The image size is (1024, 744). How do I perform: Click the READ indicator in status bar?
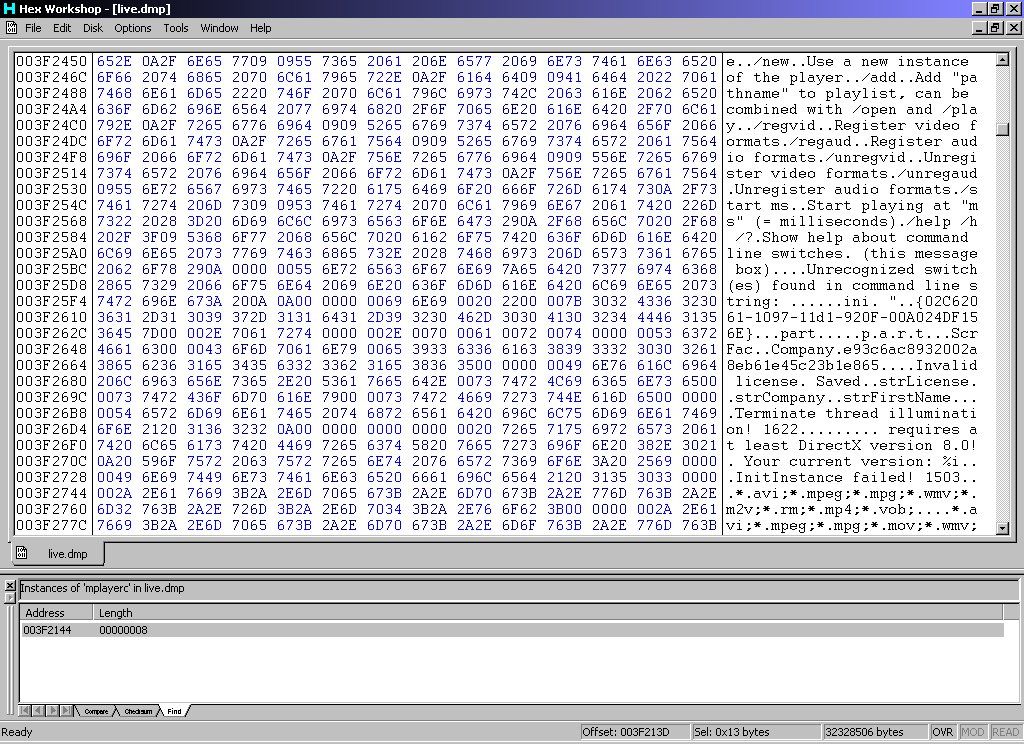point(1005,732)
